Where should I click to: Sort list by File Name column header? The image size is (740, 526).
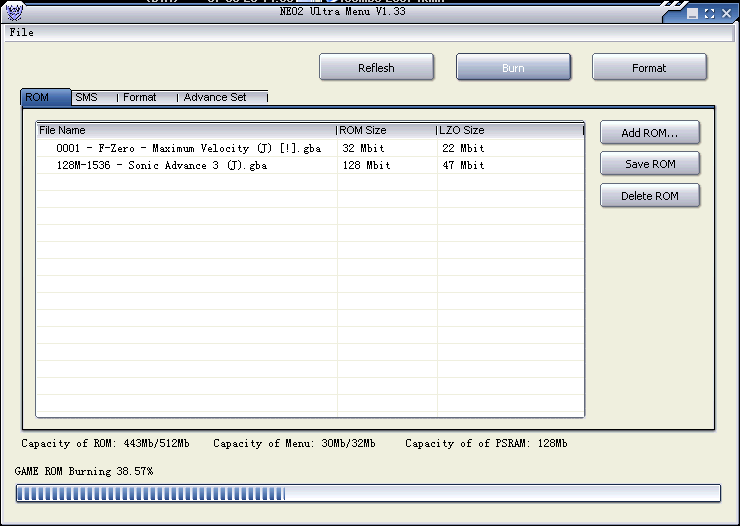pos(185,130)
